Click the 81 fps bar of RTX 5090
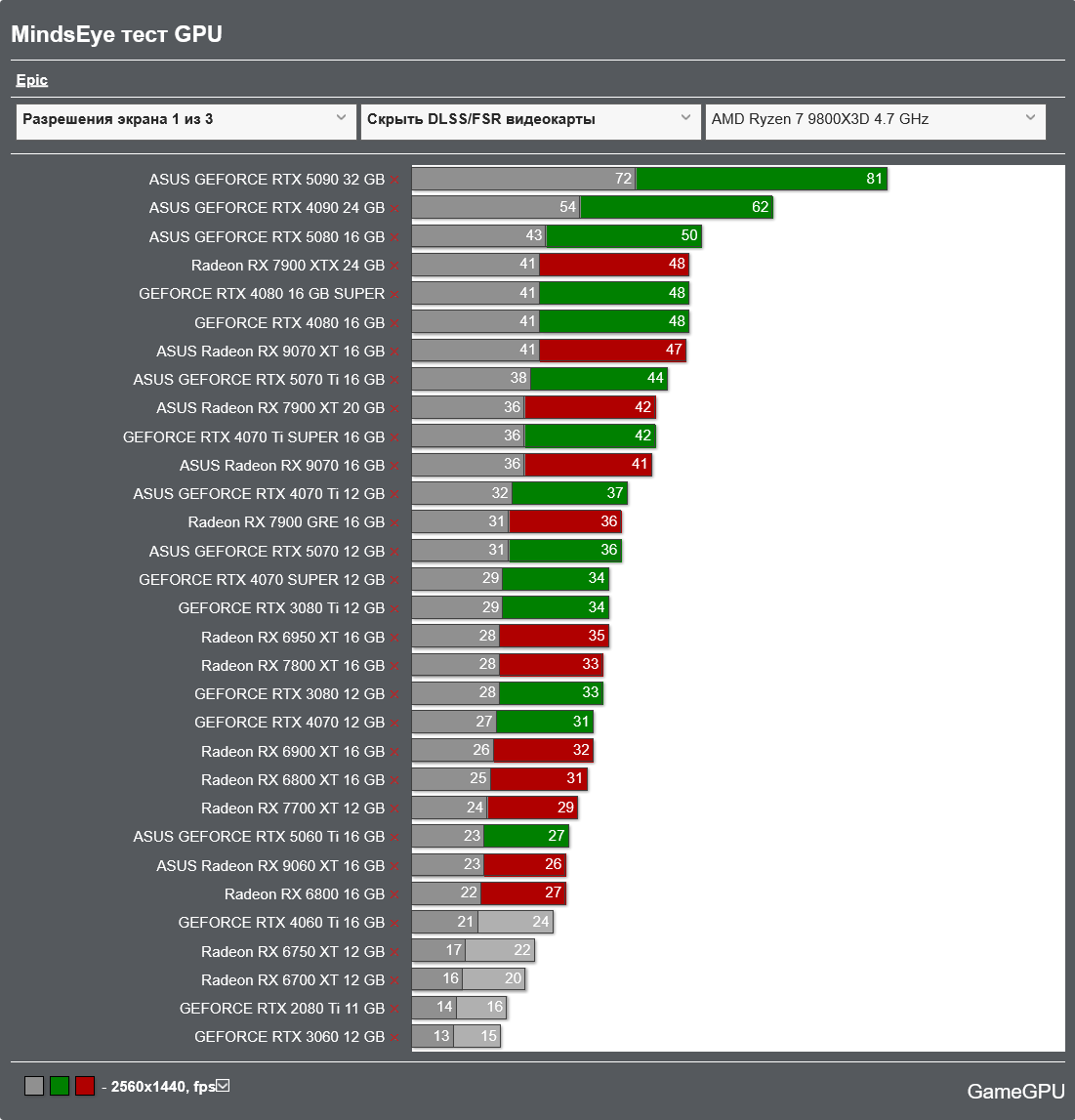 pyautogui.click(x=762, y=179)
